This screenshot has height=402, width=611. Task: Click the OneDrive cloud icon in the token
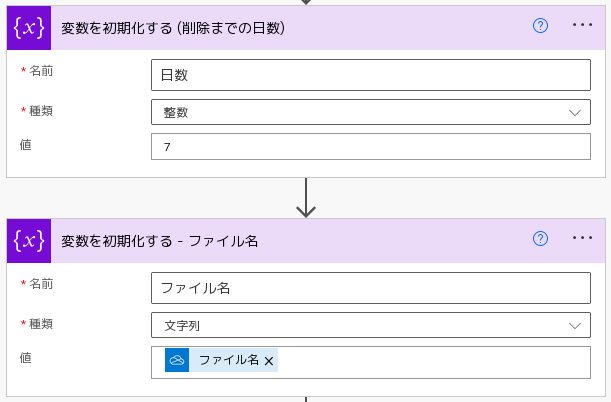pos(177,360)
